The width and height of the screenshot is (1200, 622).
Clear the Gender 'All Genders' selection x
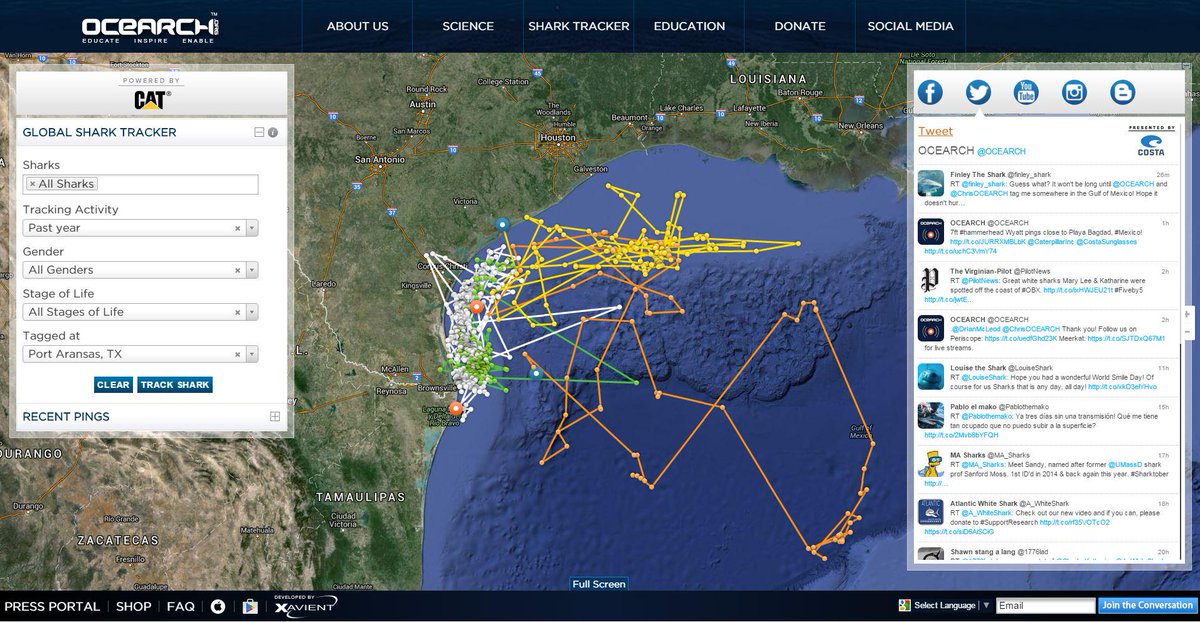tap(238, 270)
